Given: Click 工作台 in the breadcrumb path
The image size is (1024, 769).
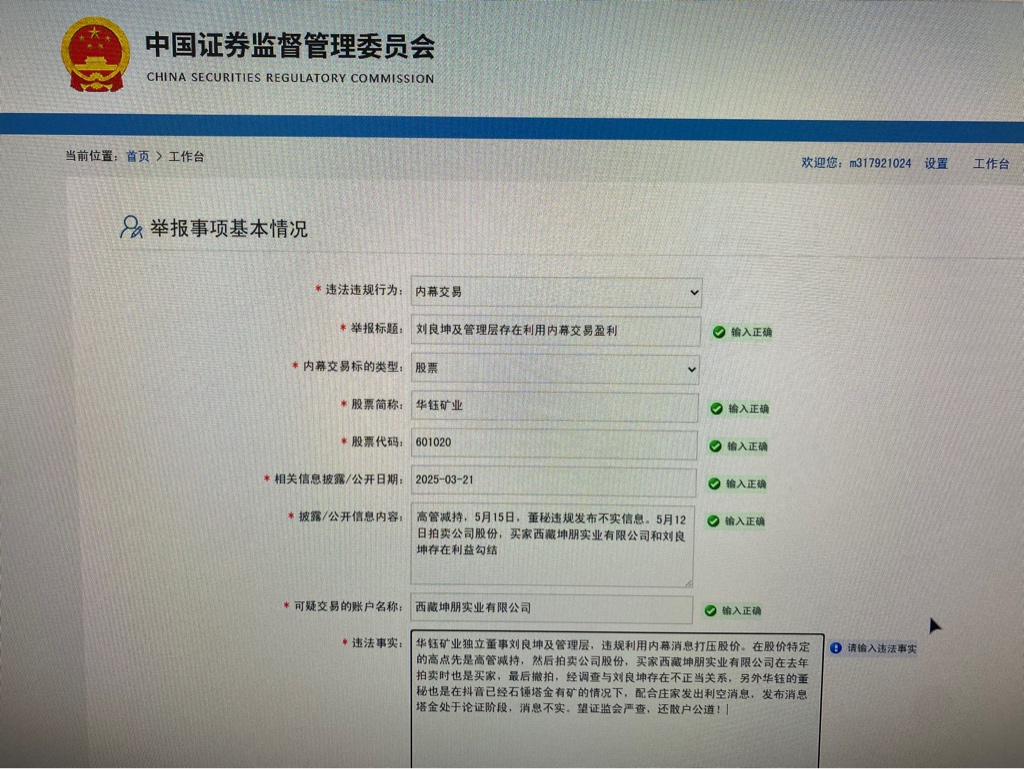Looking at the screenshot, I should pos(187,157).
